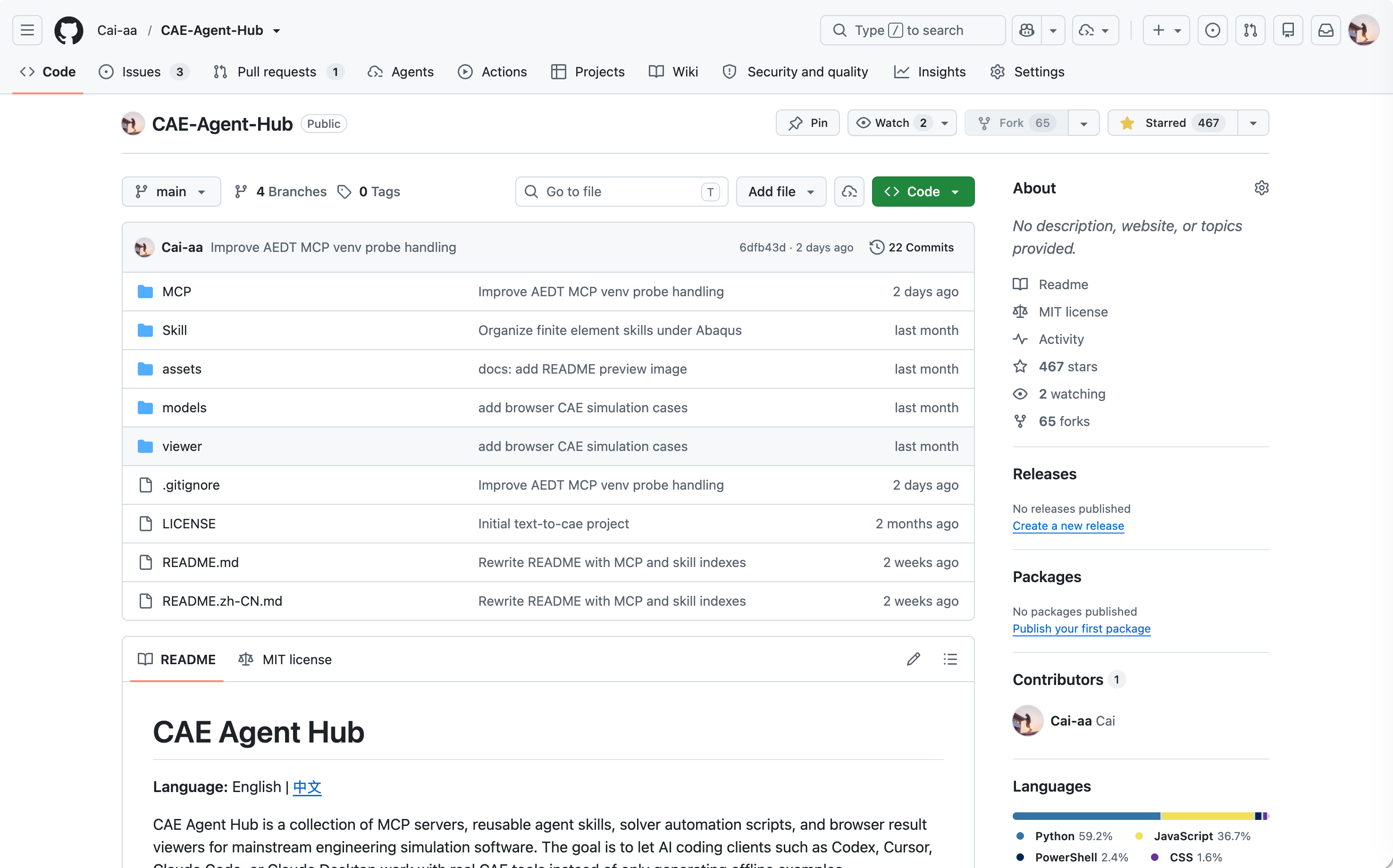Viewport: 1393px width, 868px height.
Task: Open the Activity link in About
Action: point(1061,339)
